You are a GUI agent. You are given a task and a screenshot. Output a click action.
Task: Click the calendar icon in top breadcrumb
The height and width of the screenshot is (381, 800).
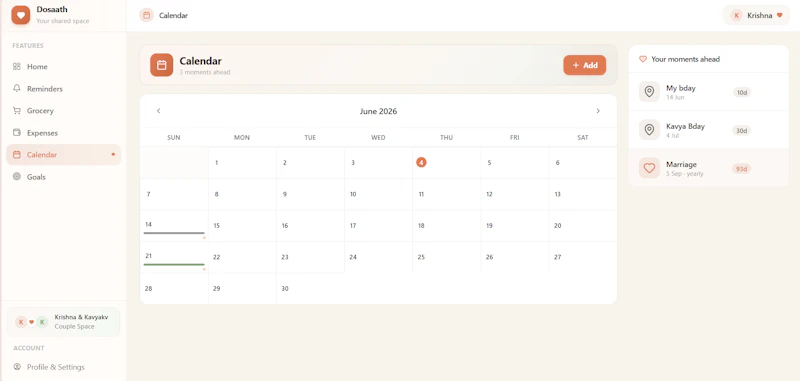point(146,15)
